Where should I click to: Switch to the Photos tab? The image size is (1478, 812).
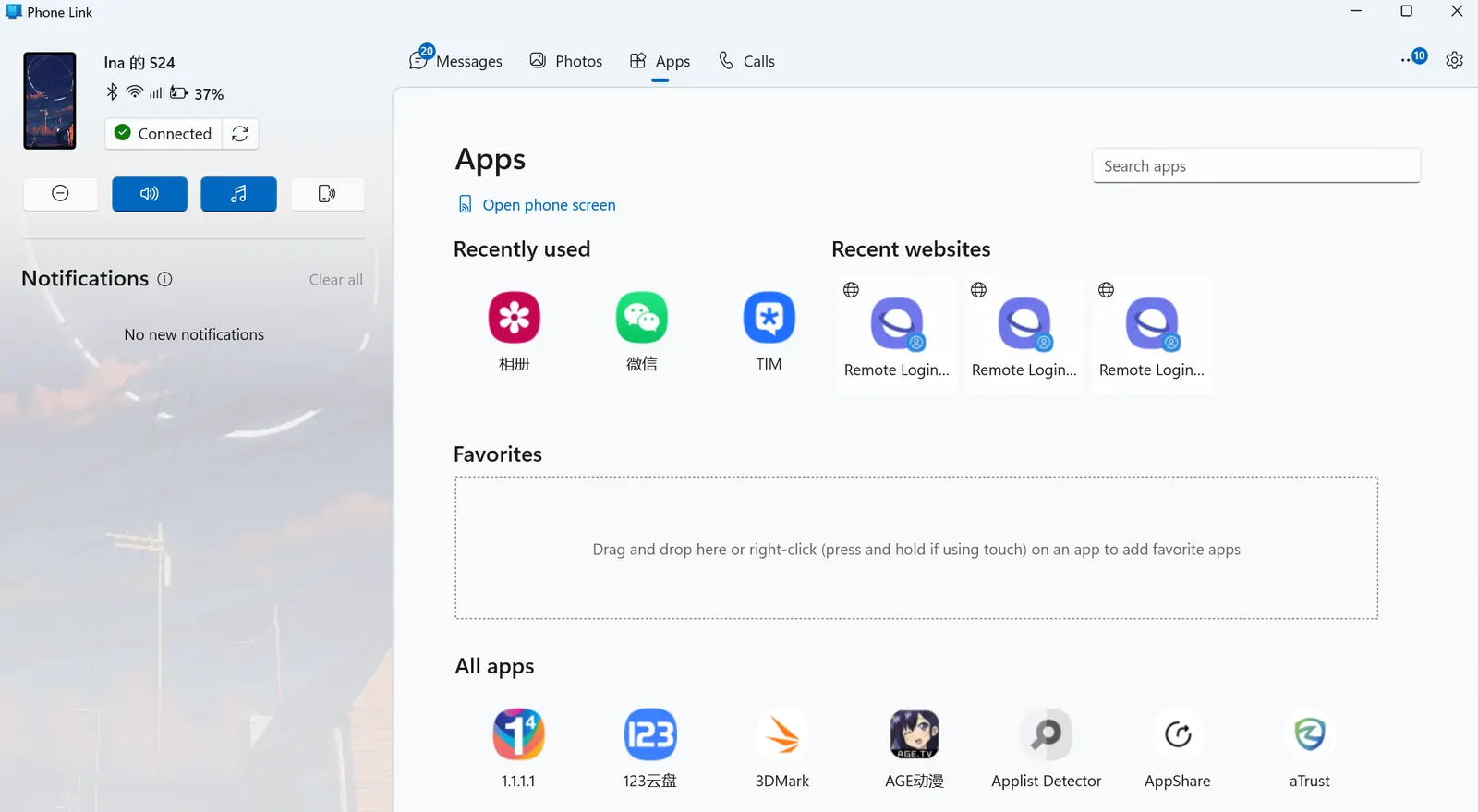566,61
